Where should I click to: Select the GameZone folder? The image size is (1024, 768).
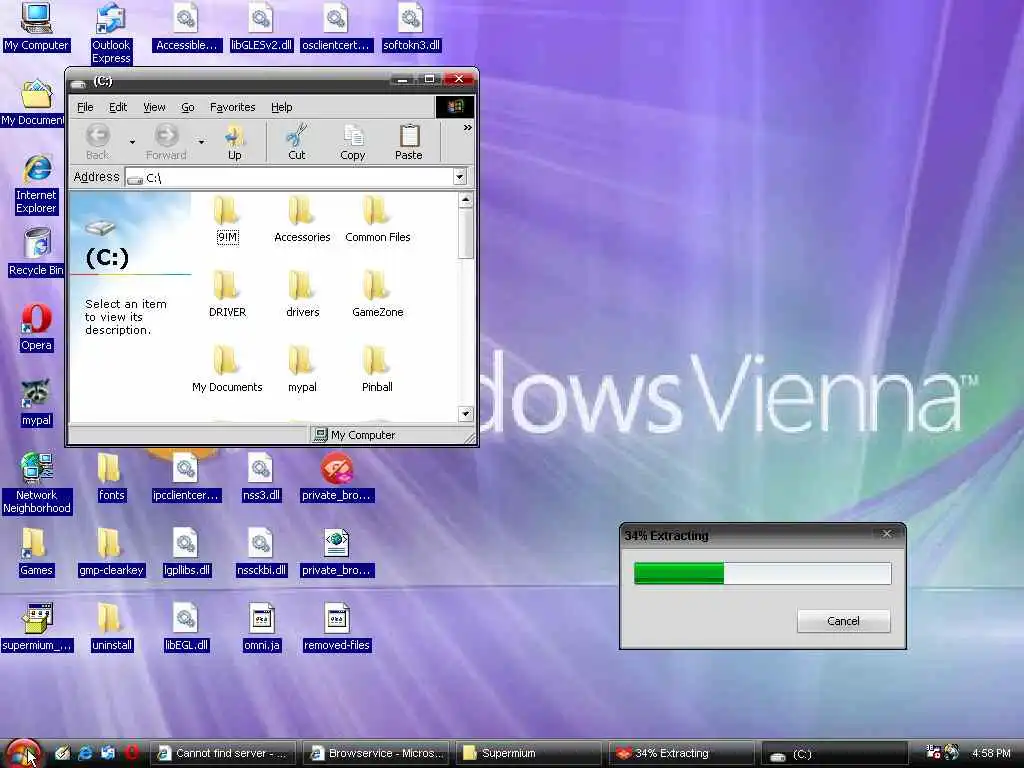pos(377,295)
